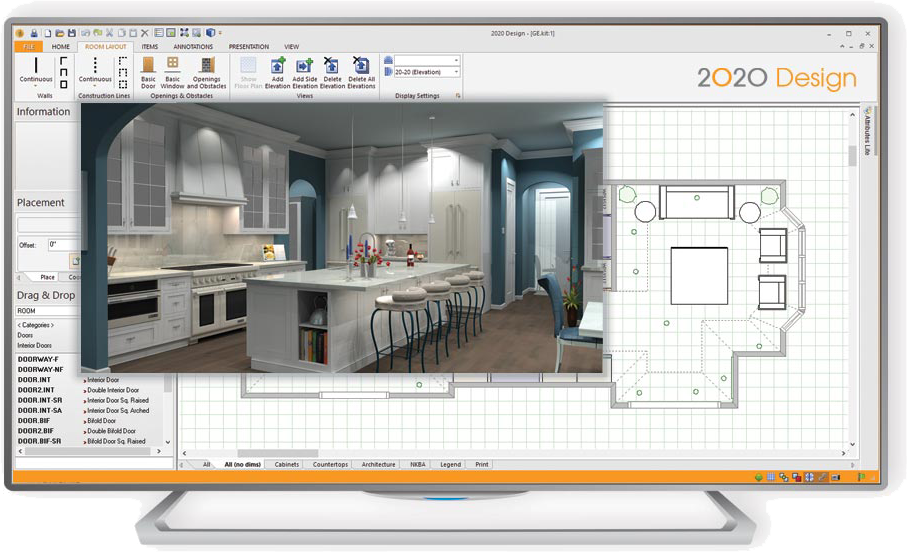
Task: Click the Open folder icon in quick access toolbar
Action: (59, 33)
